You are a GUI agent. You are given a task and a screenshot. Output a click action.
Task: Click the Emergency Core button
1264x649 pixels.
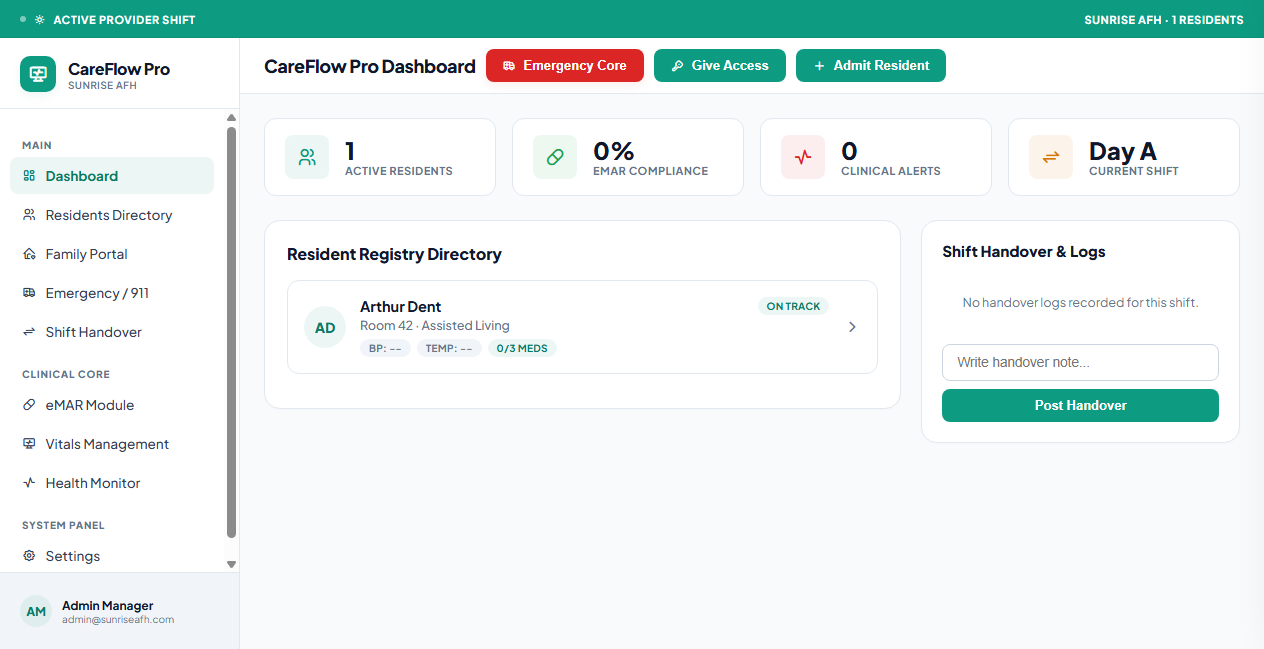565,66
